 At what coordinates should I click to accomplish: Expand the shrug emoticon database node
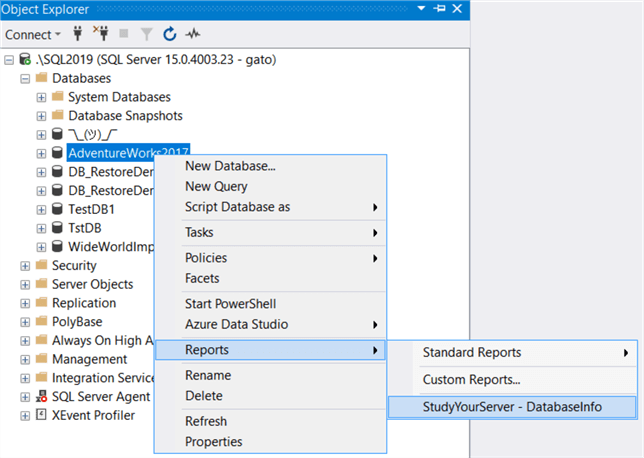coord(41,135)
